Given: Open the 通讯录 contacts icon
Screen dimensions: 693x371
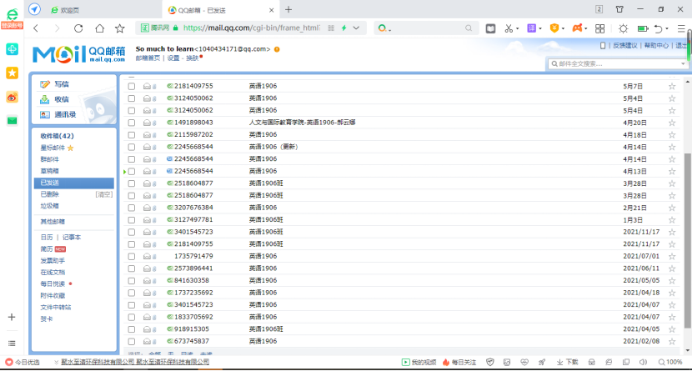Looking at the screenshot, I should [x=45, y=115].
